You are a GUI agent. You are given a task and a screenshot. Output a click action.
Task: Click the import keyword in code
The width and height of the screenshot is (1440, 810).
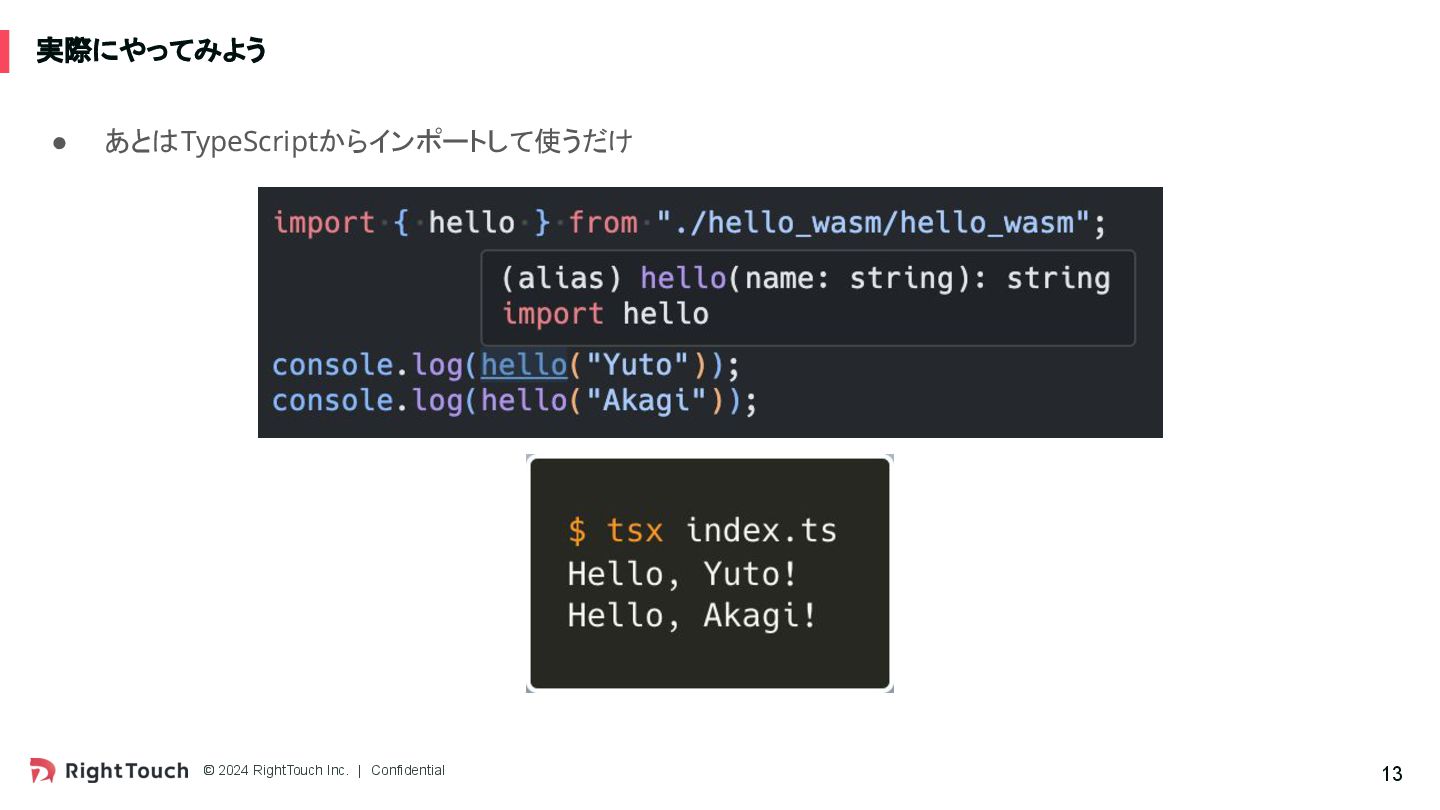coord(324,223)
